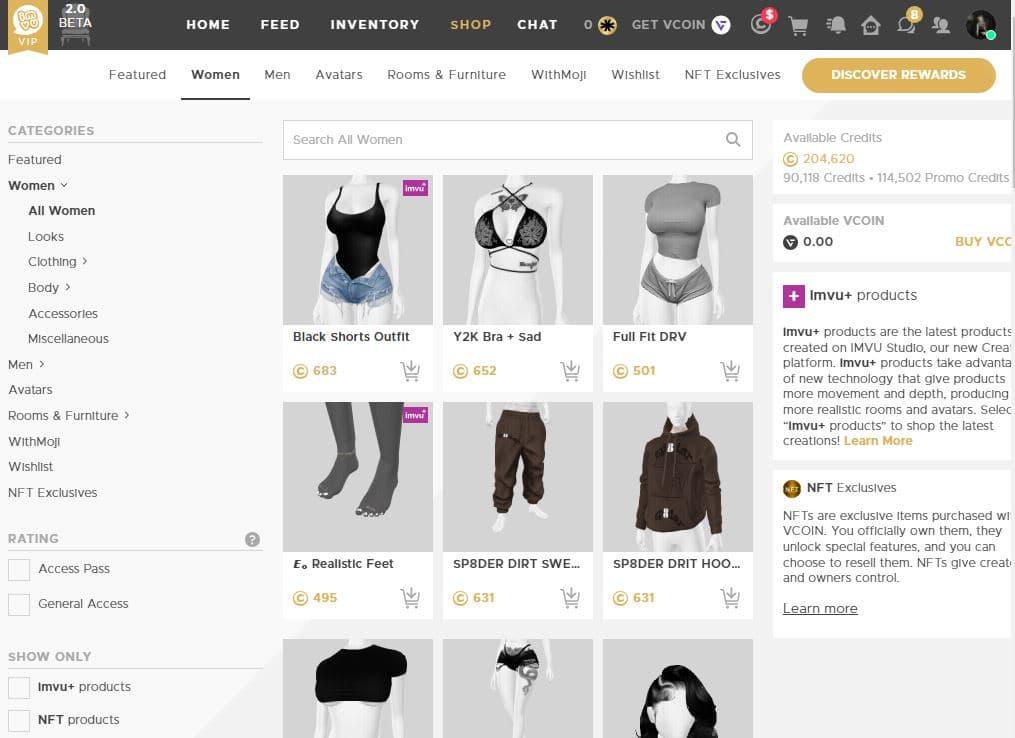Add SP8DER DIRT sweatpants to cart
Image resolution: width=1015 pixels, height=738 pixels.
click(570, 598)
